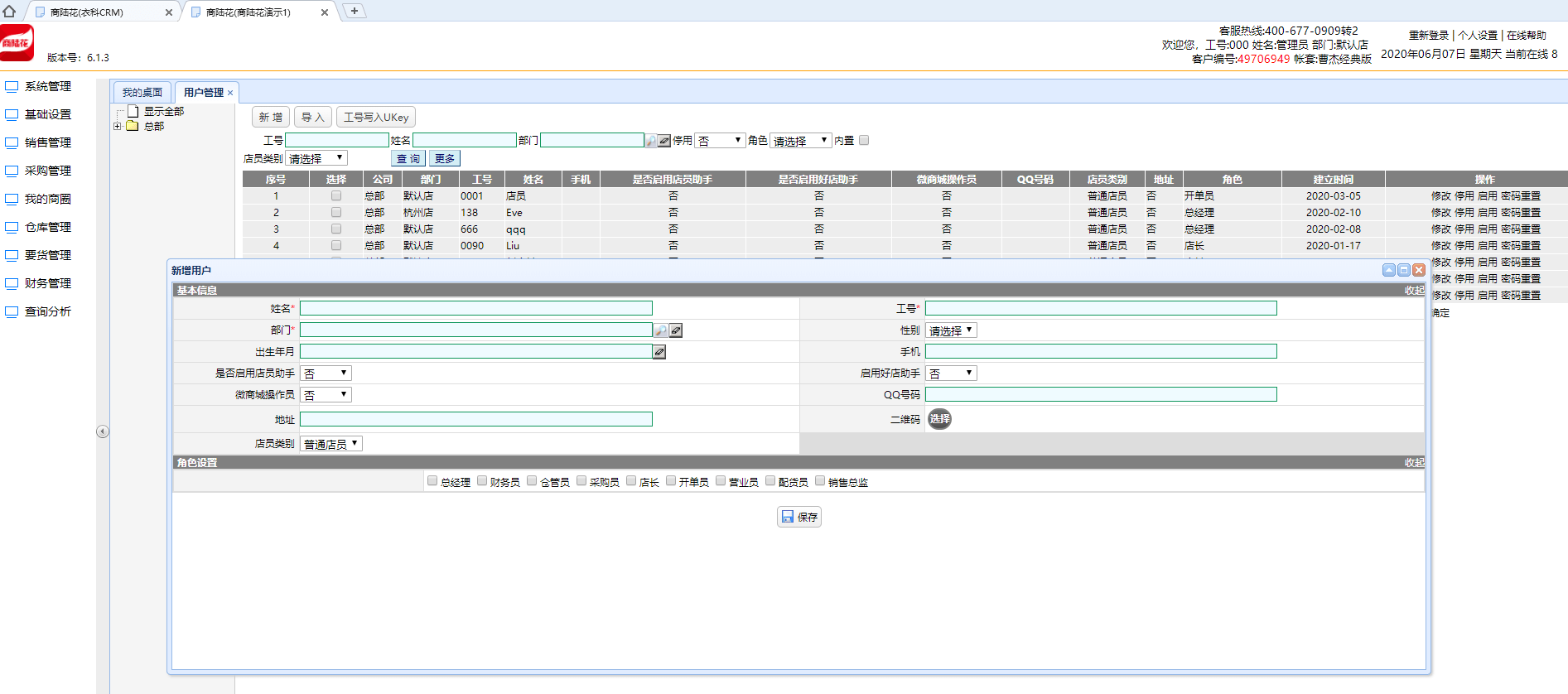Open the 停用 filter dropdown
This screenshot has height=694, width=1568.
click(721, 141)
